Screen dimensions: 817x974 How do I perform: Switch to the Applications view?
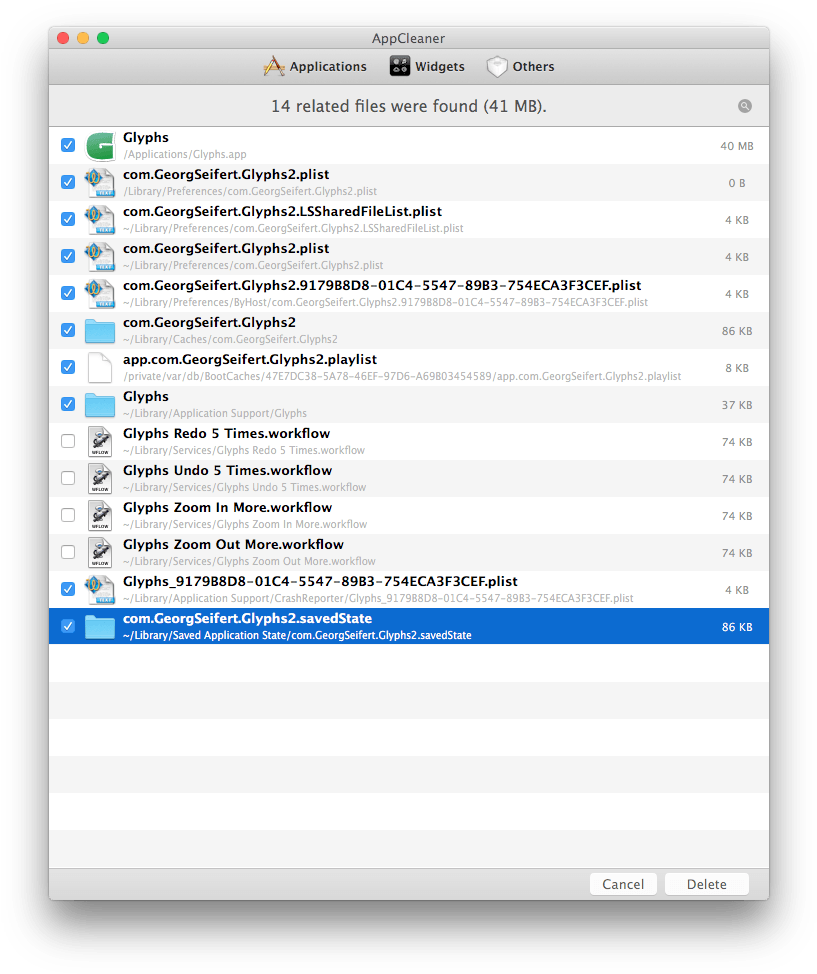(315, 66)
